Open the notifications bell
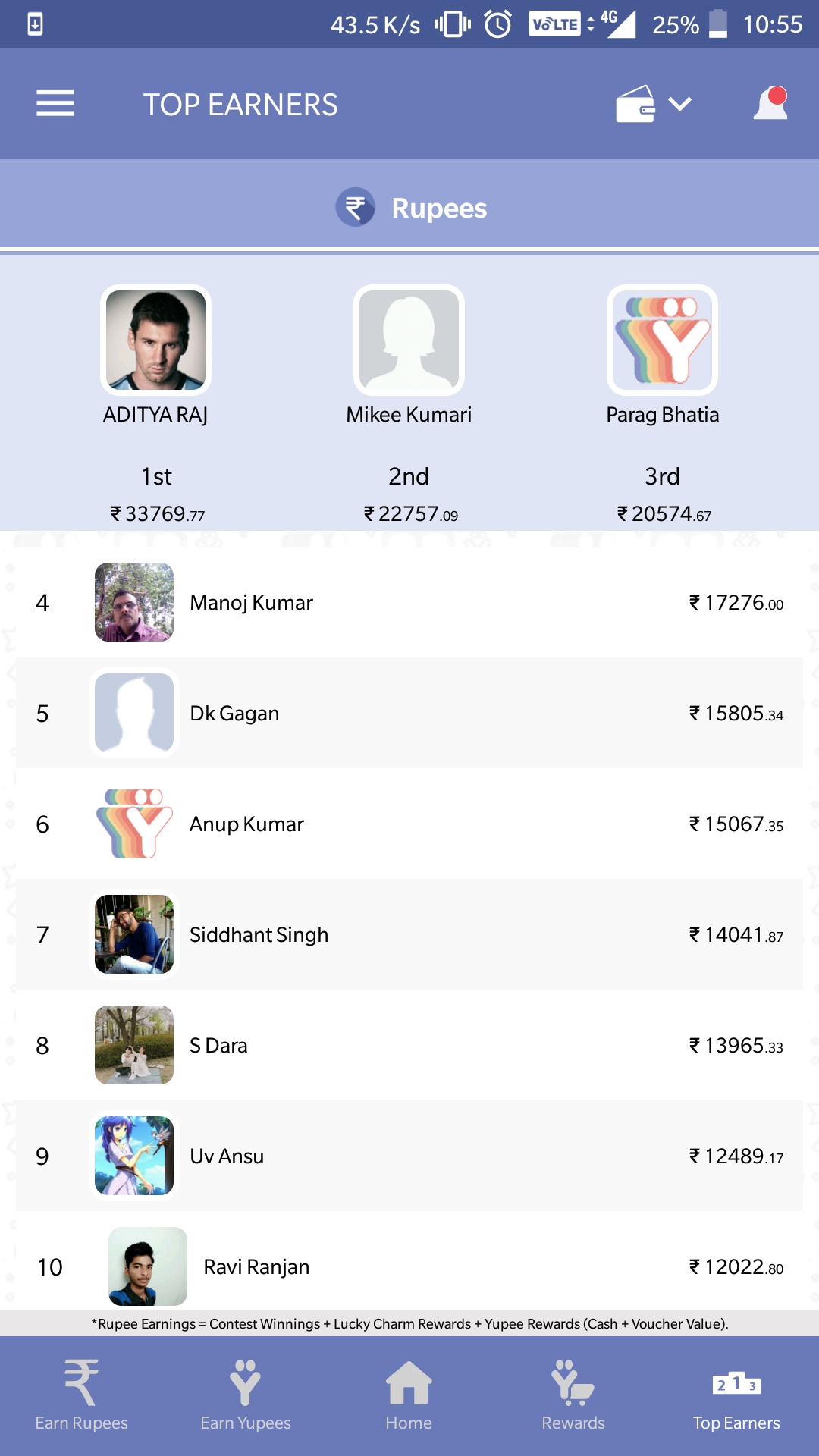Viewport: 819px width, 1456px height. [770, 103]
